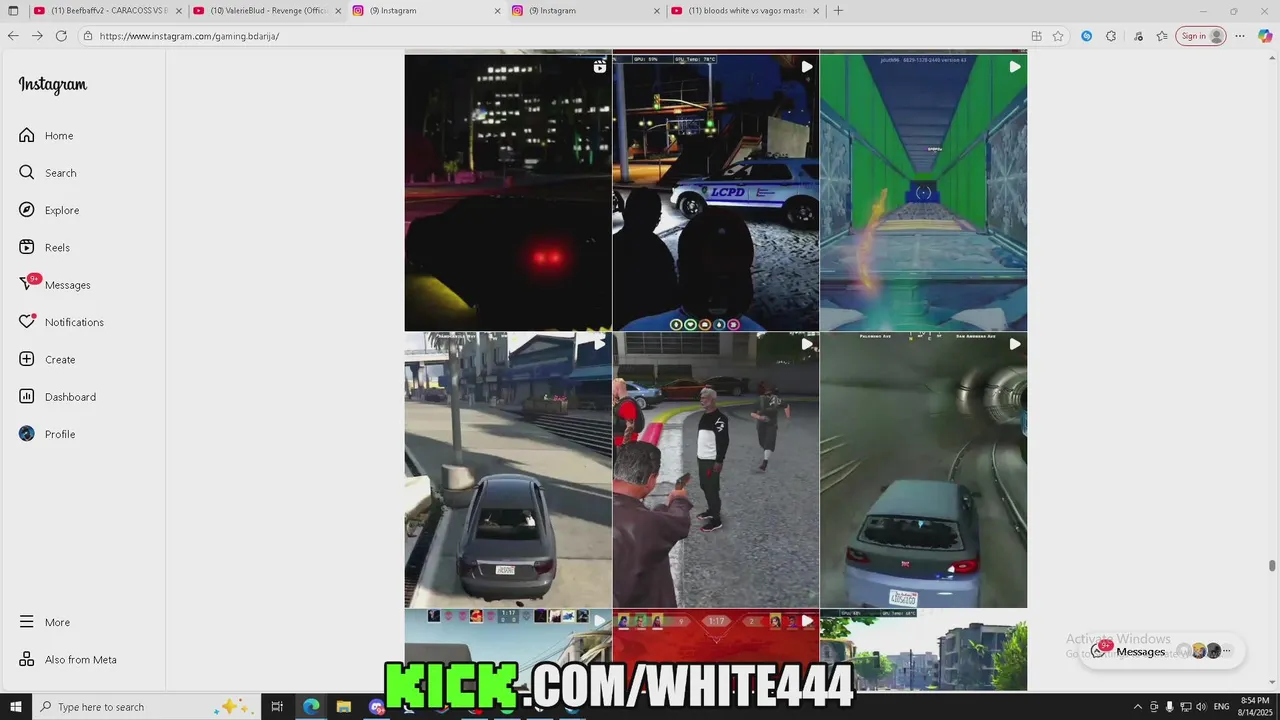
Task: Click the Windows taskbar search box
Action: click(147, 707)
